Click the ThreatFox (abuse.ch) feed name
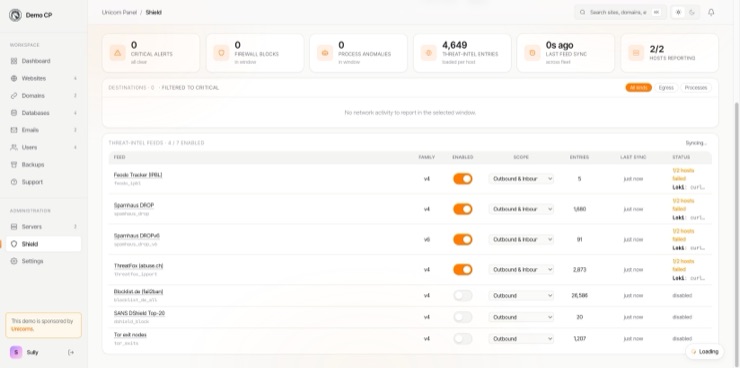740x368 pixels. click(x=138, y=266)
